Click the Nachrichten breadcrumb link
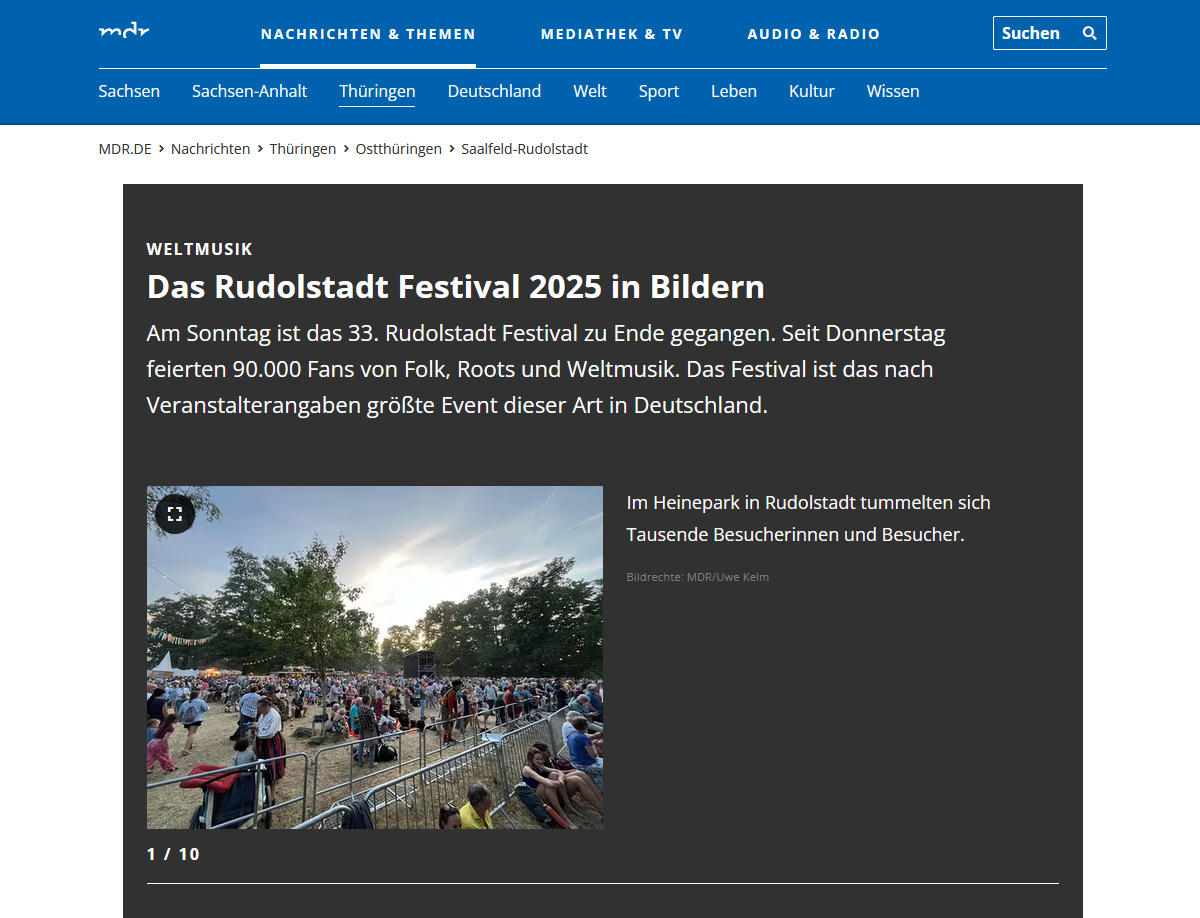1200x918 pixels. [210, 149]
